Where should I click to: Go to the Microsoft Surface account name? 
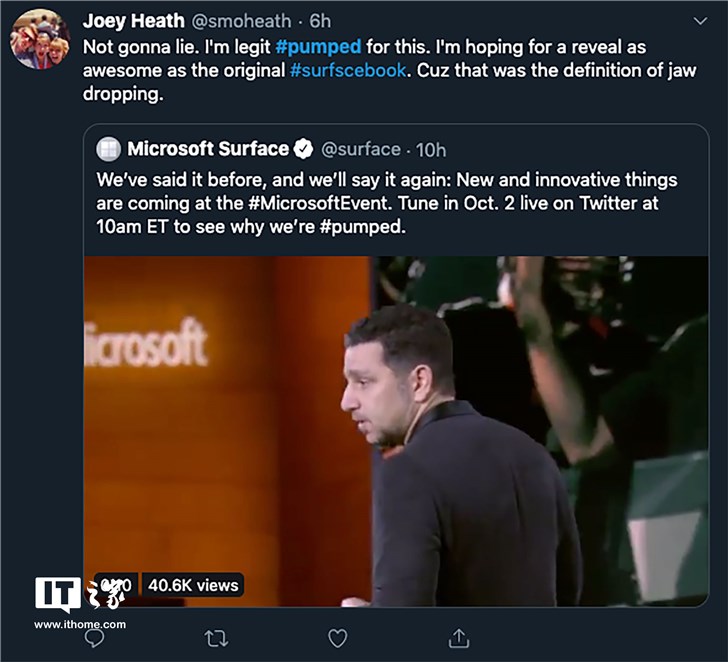(208, 149)
